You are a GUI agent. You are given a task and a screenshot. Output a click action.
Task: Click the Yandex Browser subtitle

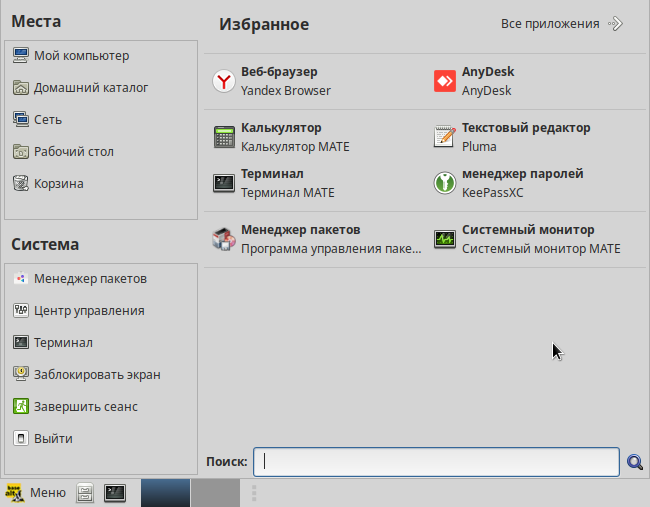(286, 90)
